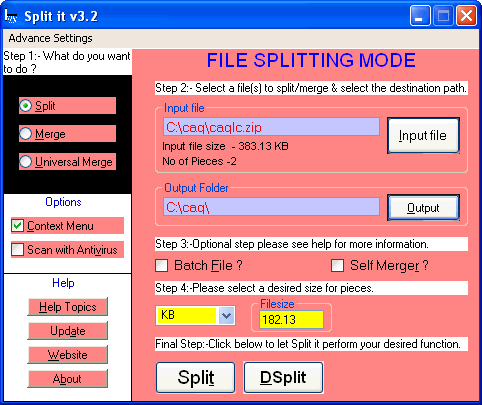Start splitting with the Split button
Viewport: 482px width, 405px height.
(x=196, y=378)
